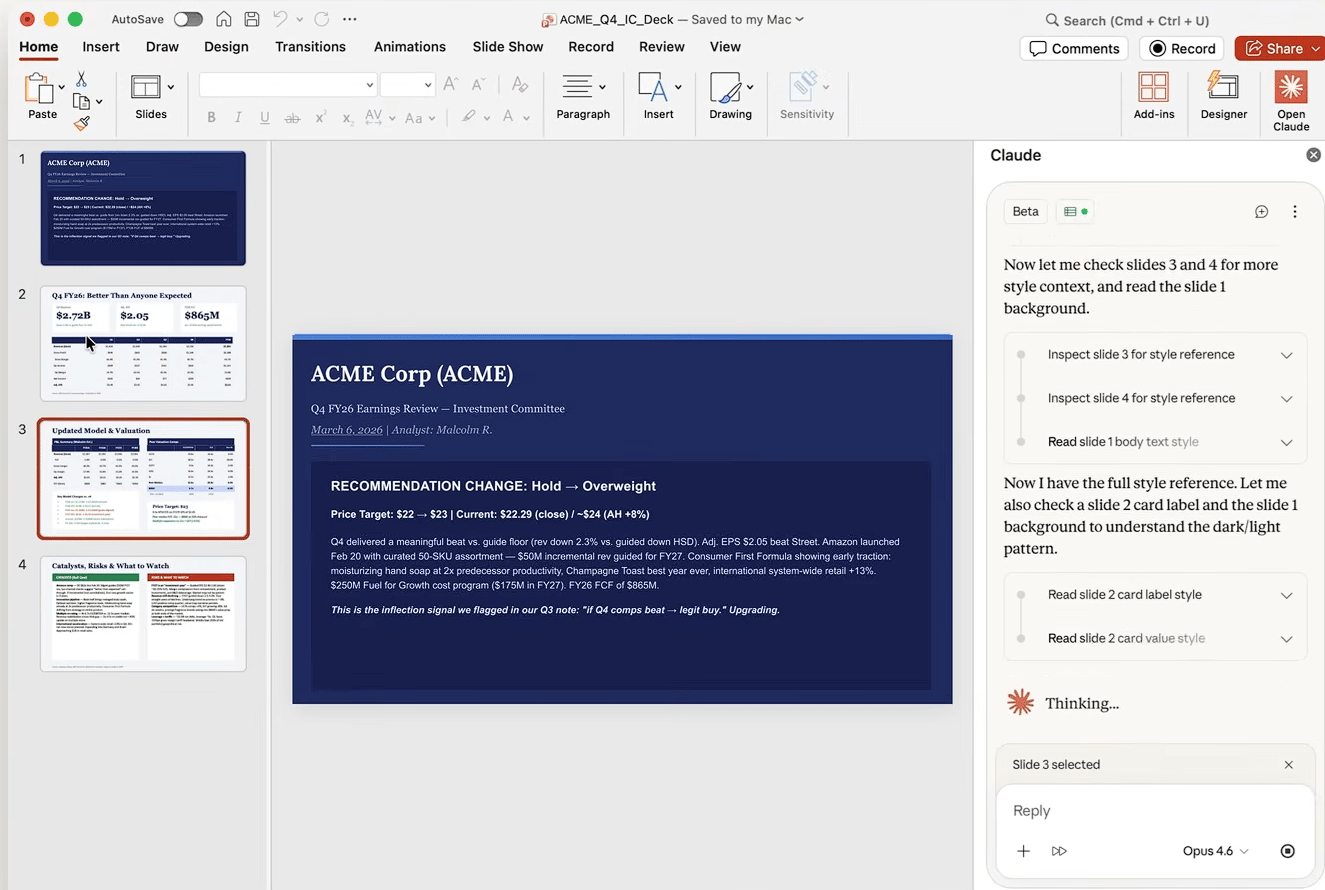Viewport: 1325px width, 890px height.
Task: Open the Designer pane
Action: click(1223, 96)
